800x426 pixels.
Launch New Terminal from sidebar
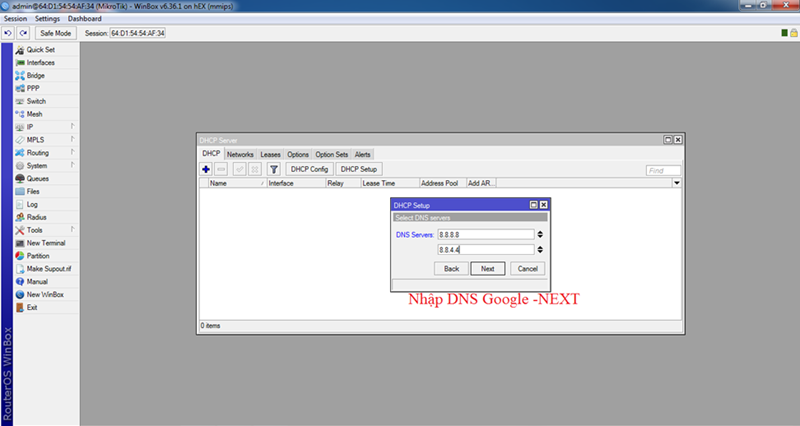[46, 243]
